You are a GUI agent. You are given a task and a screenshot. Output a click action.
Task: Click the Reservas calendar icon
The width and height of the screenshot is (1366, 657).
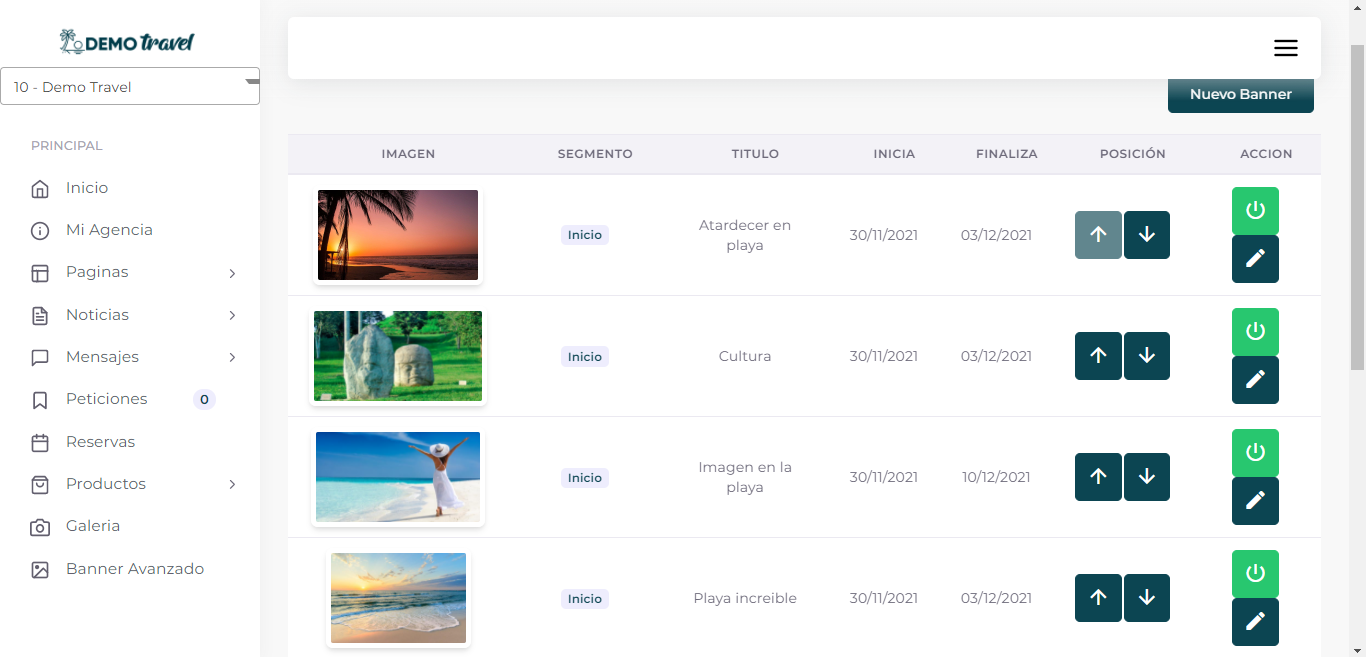[40, 443]
